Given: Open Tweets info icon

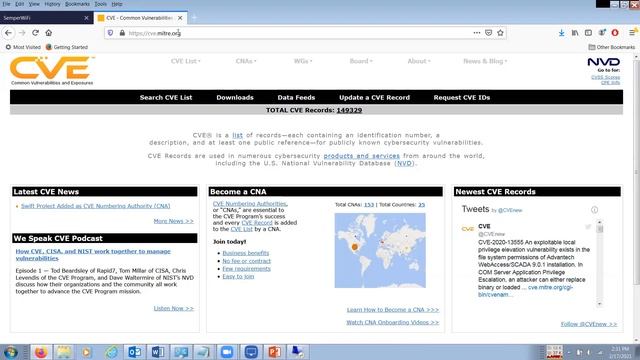Looking at the screenshot, I should tap(594, 210).
